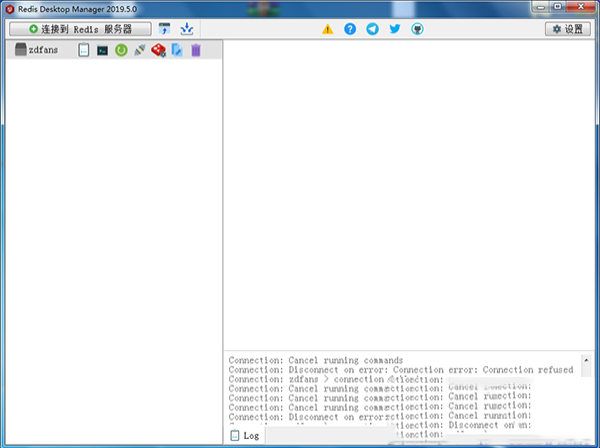
Task: Open the Twitter bird icon
Action: point(395,29)
